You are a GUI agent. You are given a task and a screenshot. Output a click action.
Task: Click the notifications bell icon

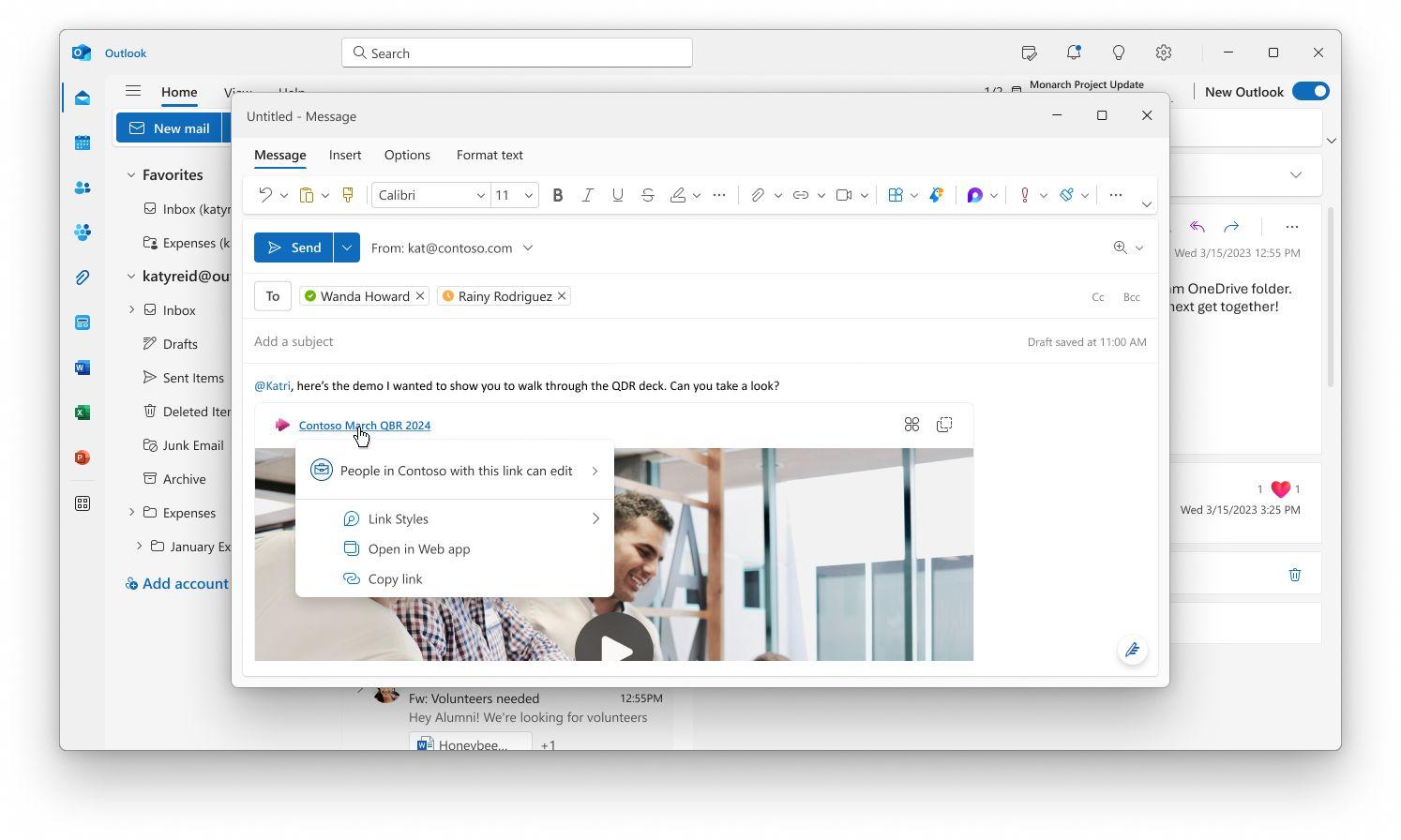click(x=1073, y=52)
